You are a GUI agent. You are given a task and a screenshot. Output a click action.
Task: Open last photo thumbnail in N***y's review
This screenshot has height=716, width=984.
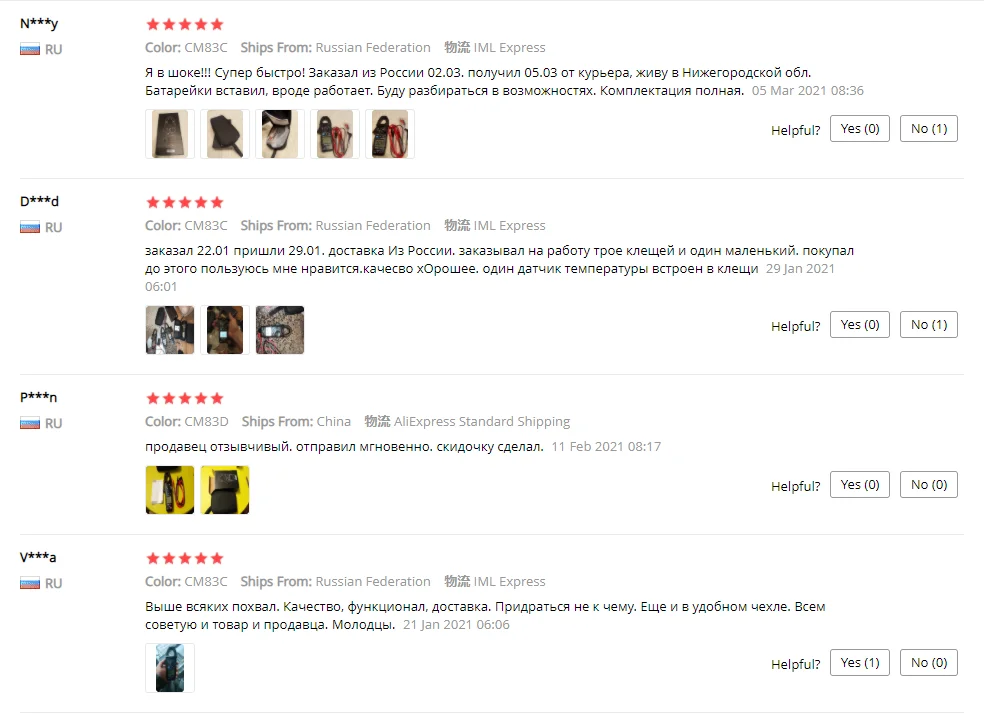(390, 134)
